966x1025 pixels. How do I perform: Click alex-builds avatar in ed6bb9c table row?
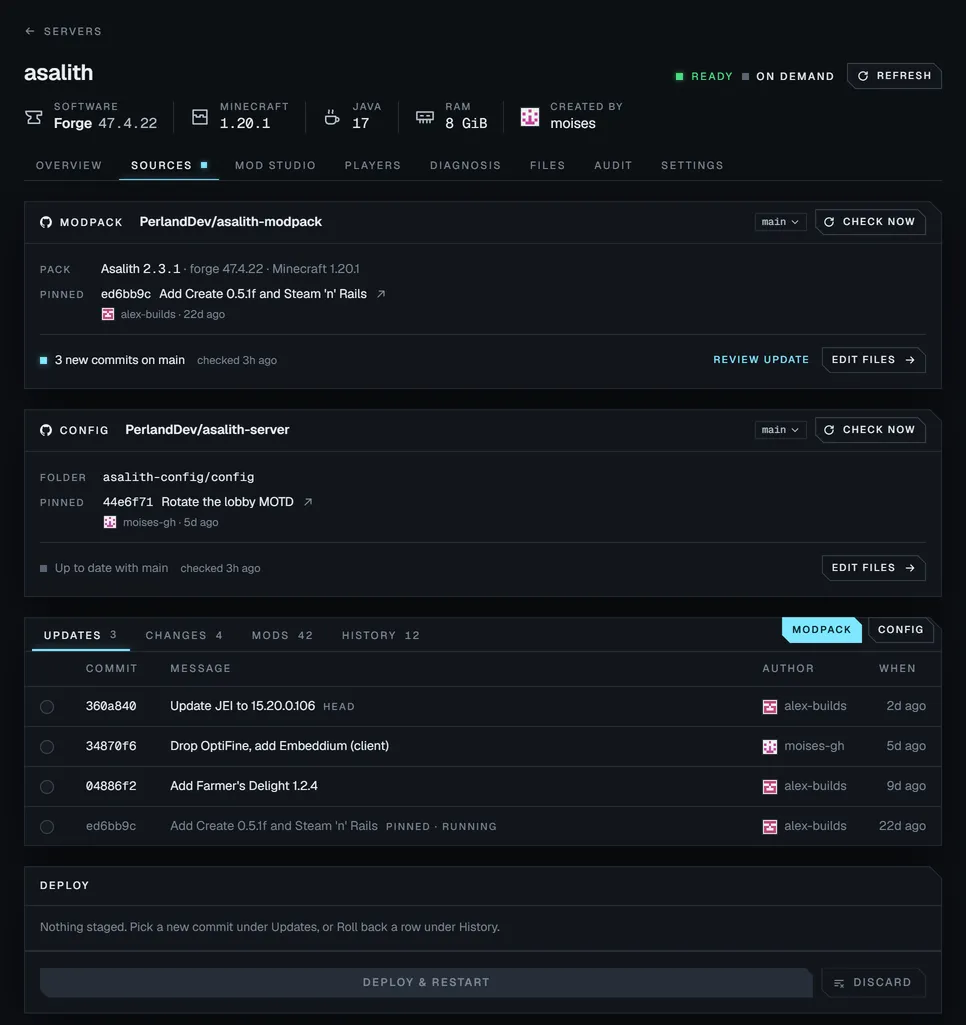pyautogui.click(x=770, y=826)
